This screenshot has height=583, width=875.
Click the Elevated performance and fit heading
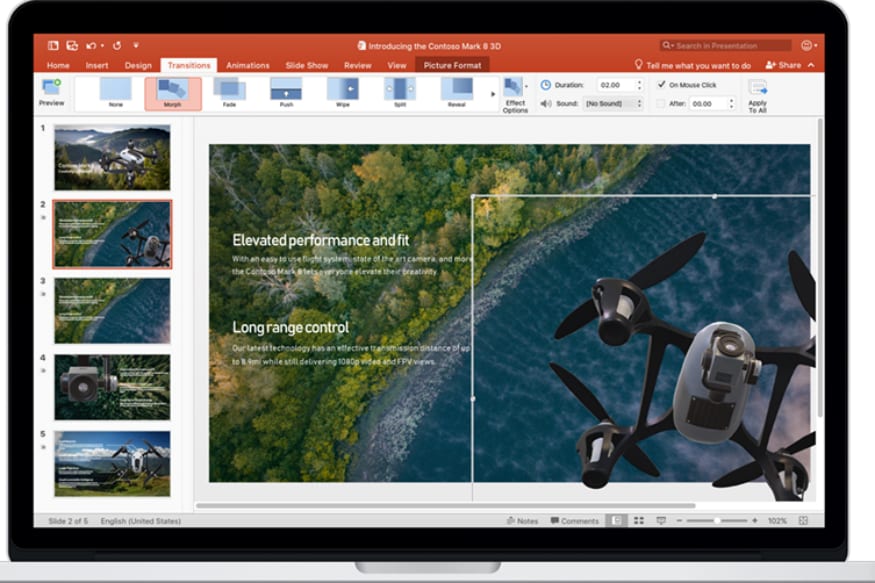coord(321,240)
